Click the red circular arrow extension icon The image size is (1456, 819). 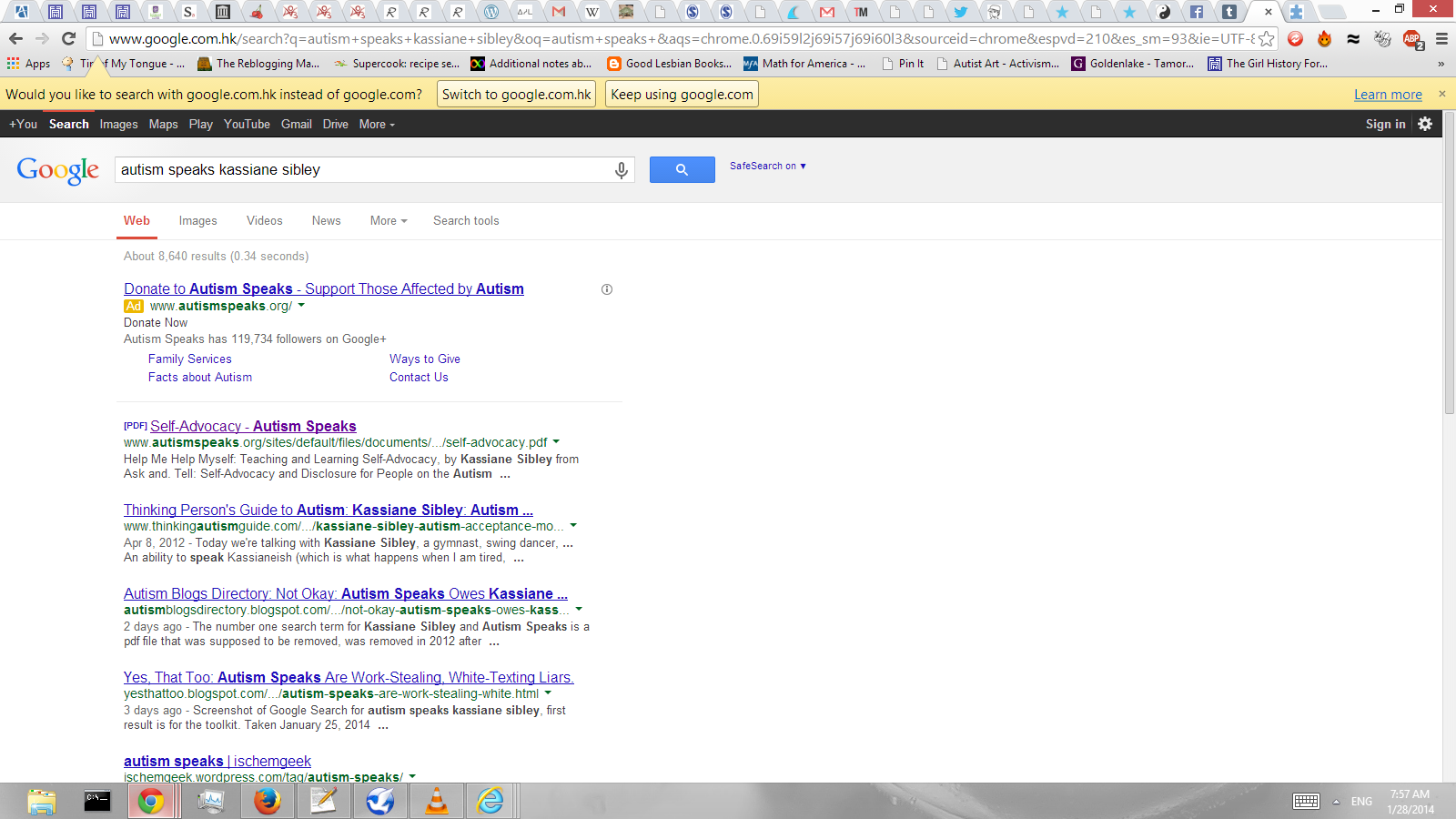(x=1296, y=39)
